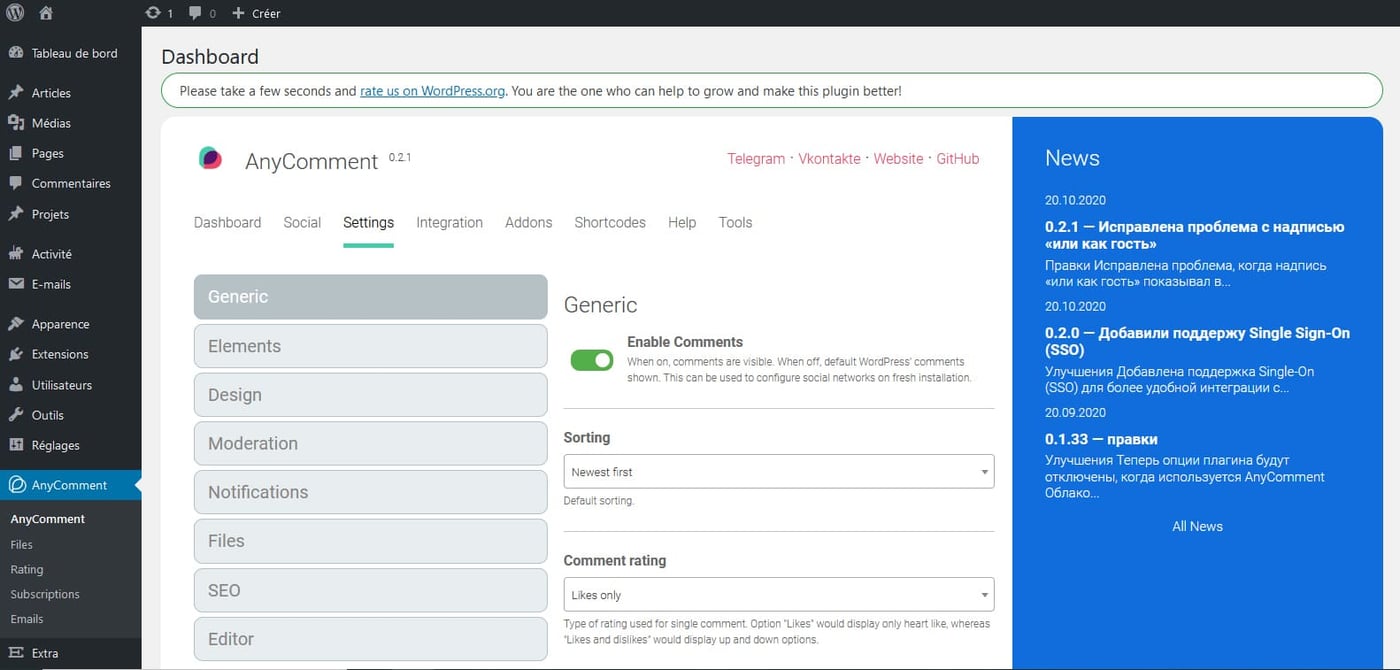Click the updates refresh icon
Screen dimensions: 1400x670
click(x=152, y=13)
